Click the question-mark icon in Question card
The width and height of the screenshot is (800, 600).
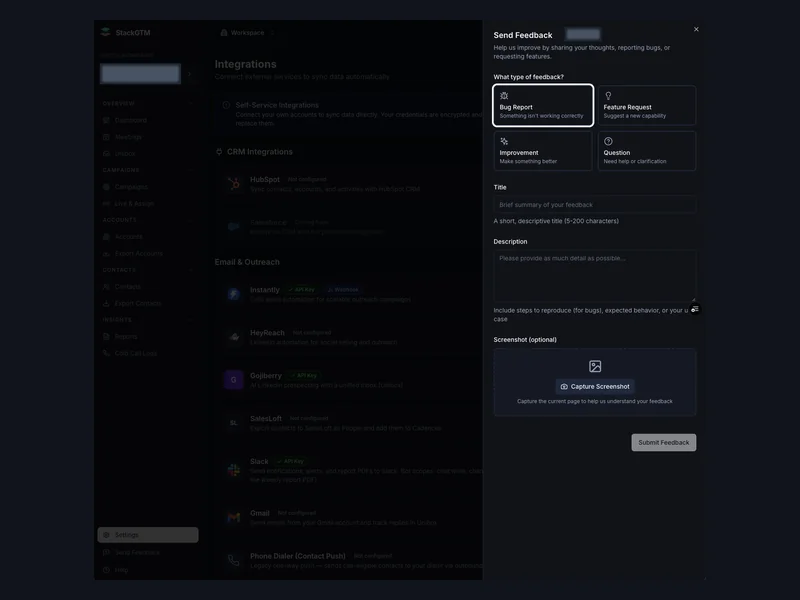click(x=608, y=141)
